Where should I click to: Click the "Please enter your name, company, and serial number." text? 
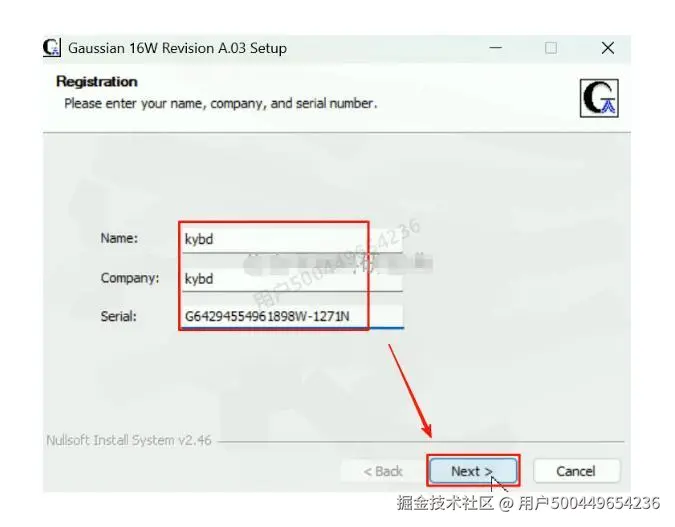pos(221,104)
